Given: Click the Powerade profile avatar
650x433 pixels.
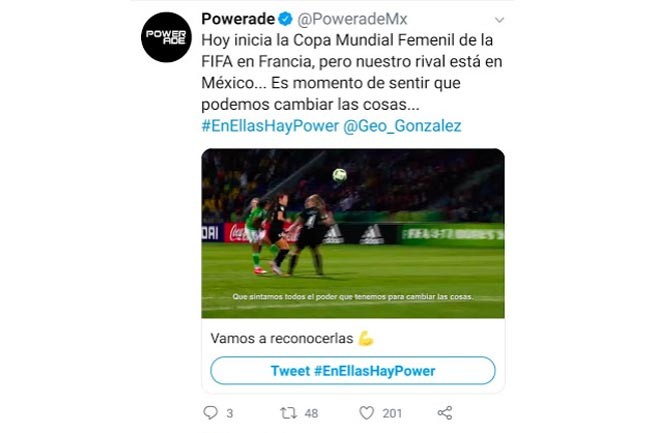Looking at the screenshot, I should point(166,37).
